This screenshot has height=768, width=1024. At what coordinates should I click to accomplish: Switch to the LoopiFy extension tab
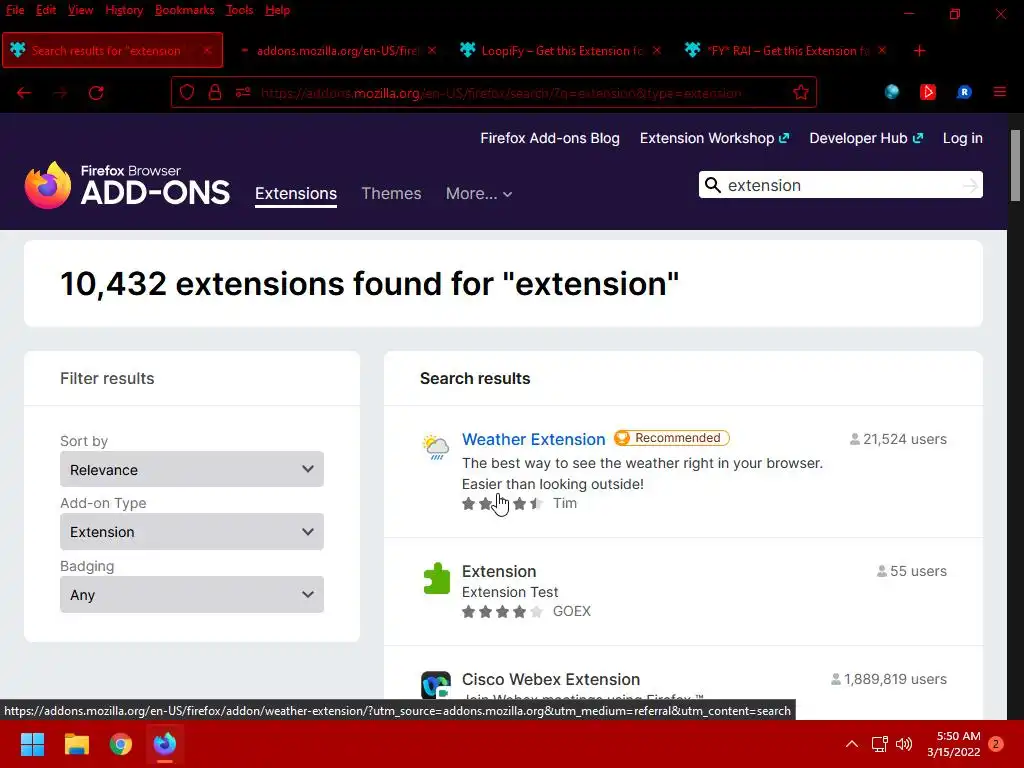coord(560,50)
